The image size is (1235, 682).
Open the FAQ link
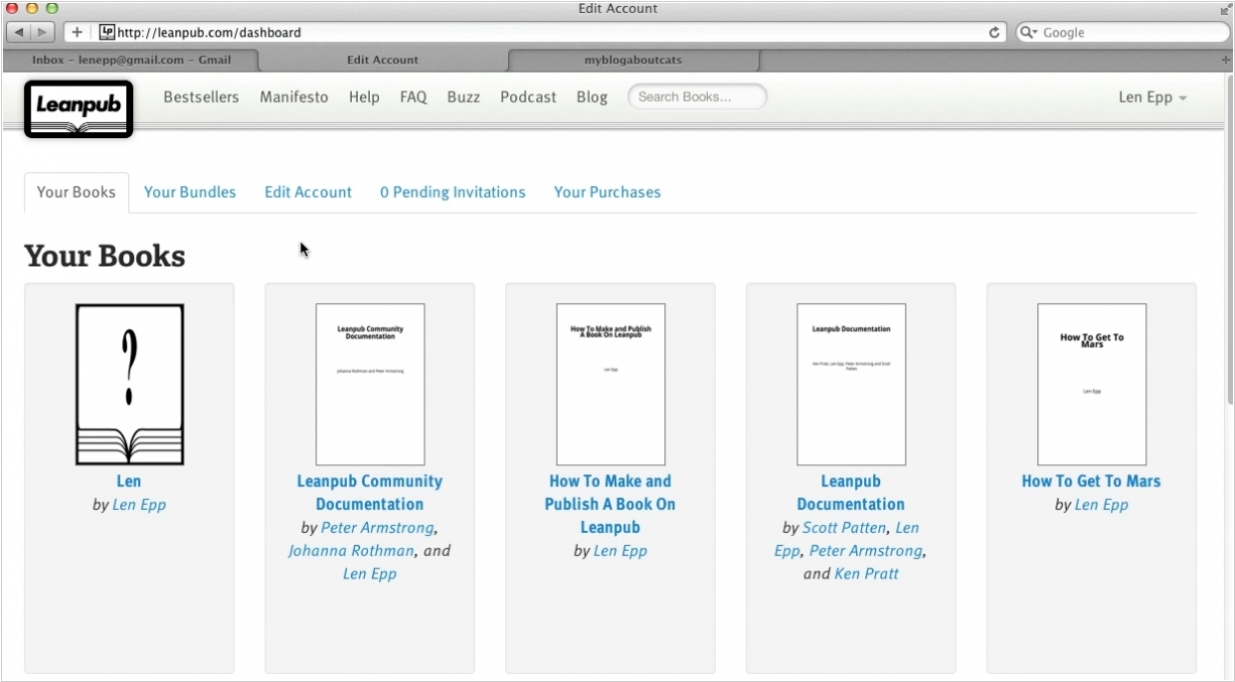tap(413, 97)
